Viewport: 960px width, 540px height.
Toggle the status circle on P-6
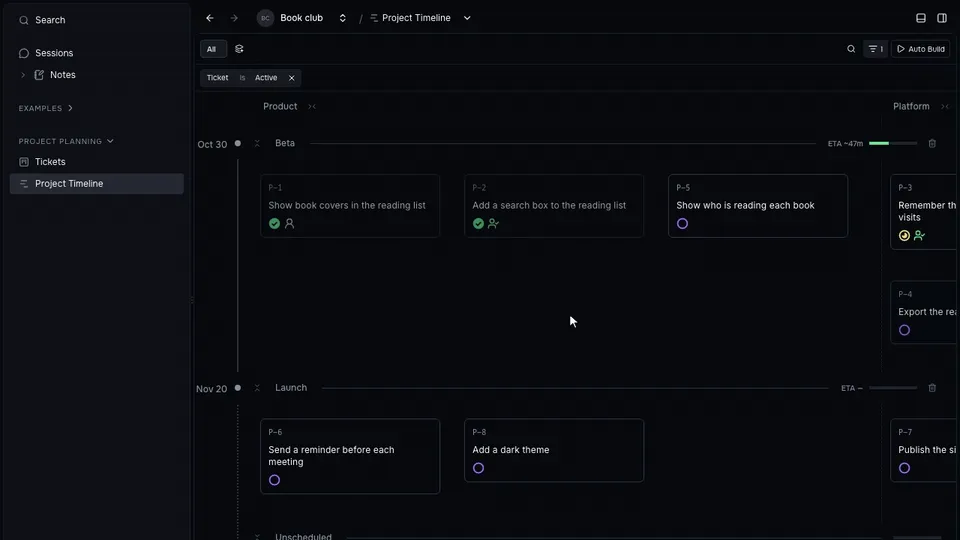coord(274,480)
